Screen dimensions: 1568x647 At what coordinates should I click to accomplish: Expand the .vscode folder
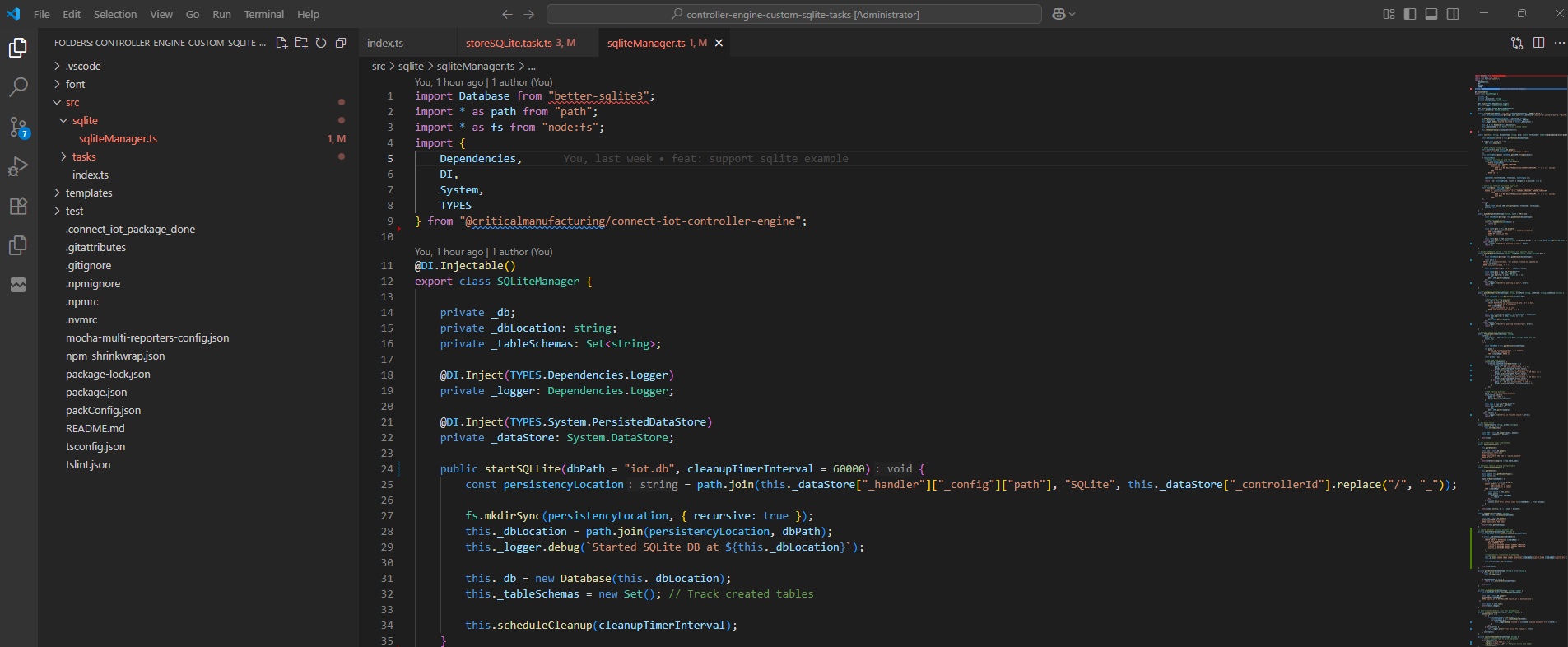(83, 66)
